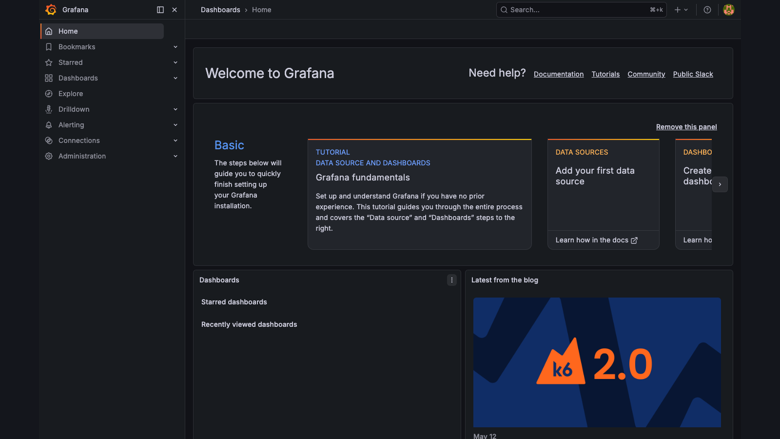The height and width of the screenshot is (439, 780).
Task: Click the Drilldown icon in the sidebar
Action: click(49, 109)
